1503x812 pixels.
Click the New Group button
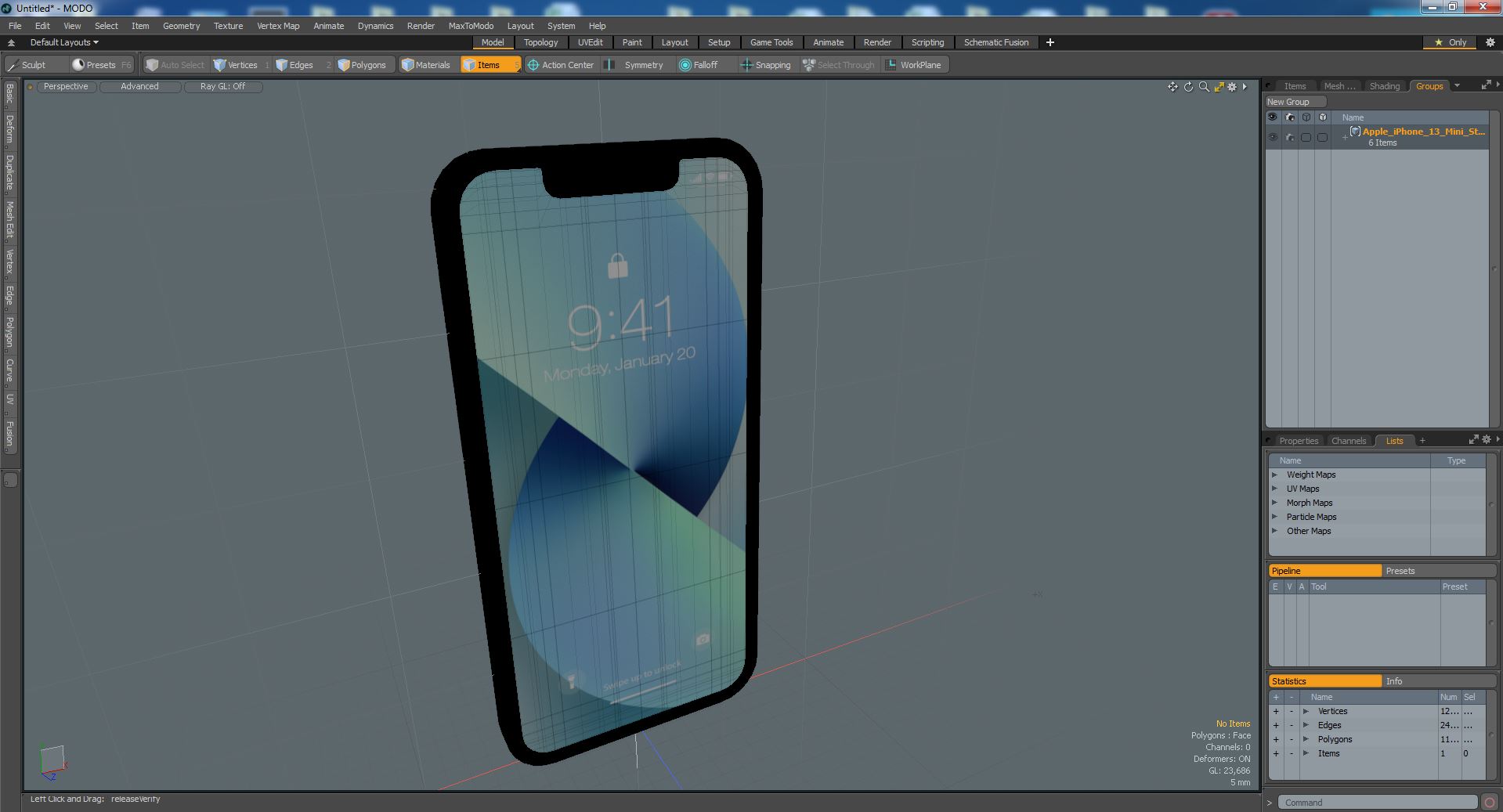[x=1295, y=102]
